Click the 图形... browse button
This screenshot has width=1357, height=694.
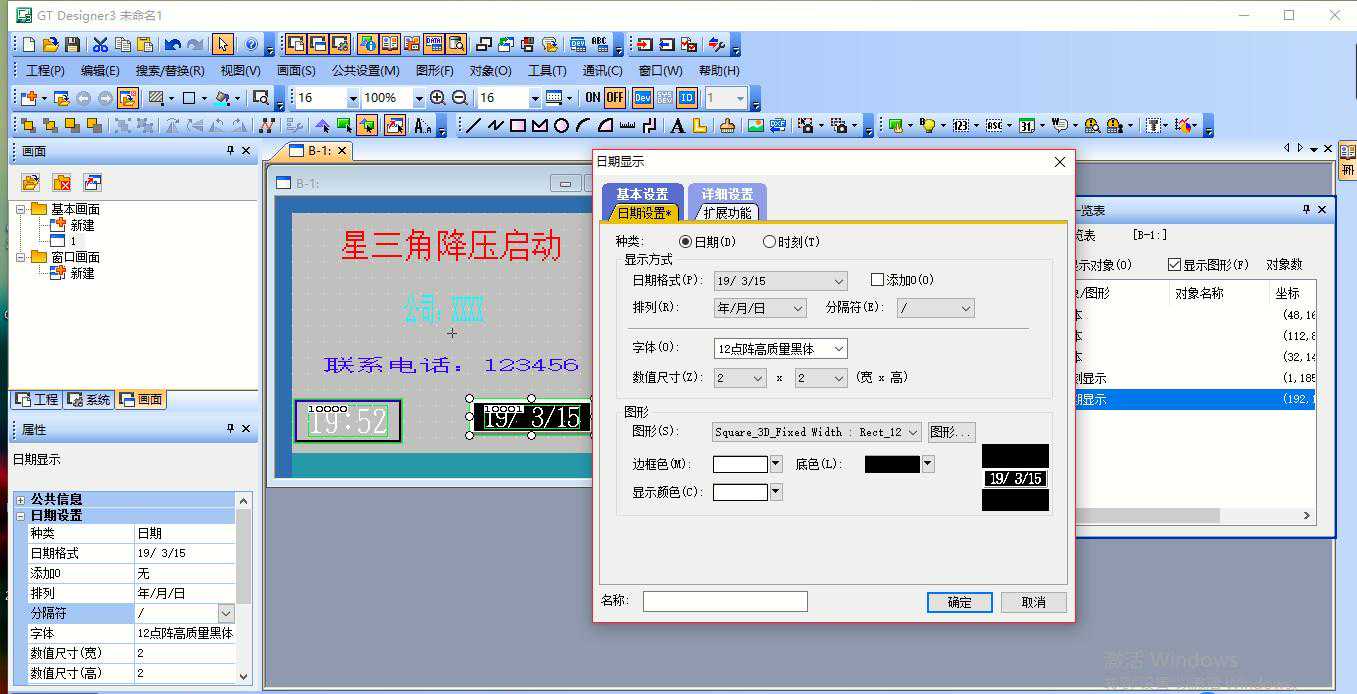(x=951, y=432)
